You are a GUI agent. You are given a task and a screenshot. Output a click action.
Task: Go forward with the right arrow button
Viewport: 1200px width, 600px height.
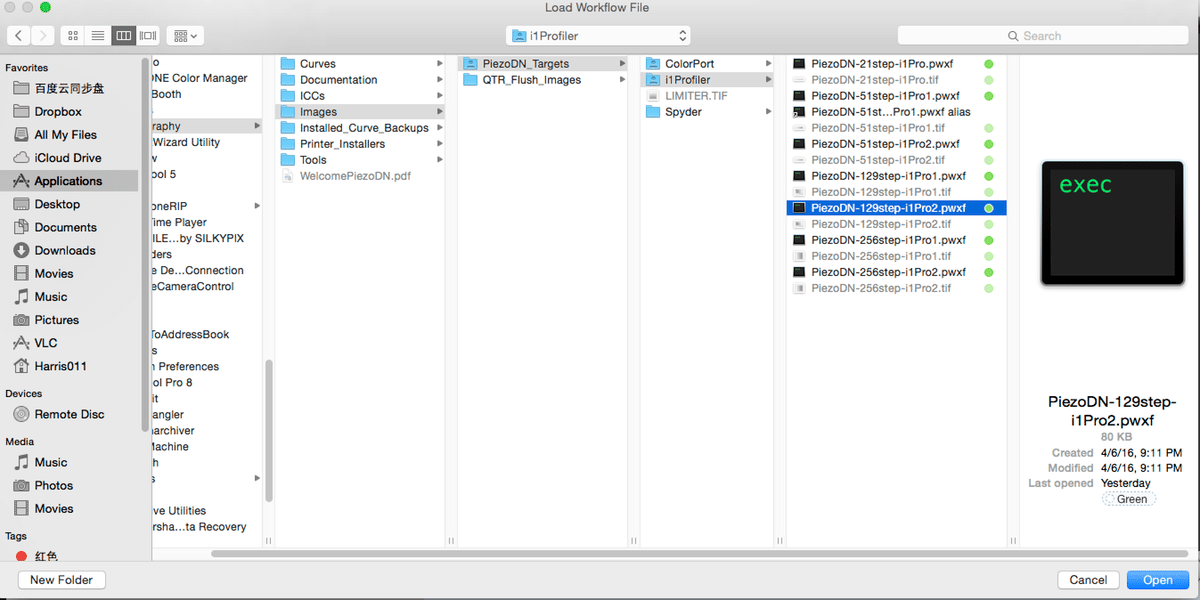click(x=43, y=35)
